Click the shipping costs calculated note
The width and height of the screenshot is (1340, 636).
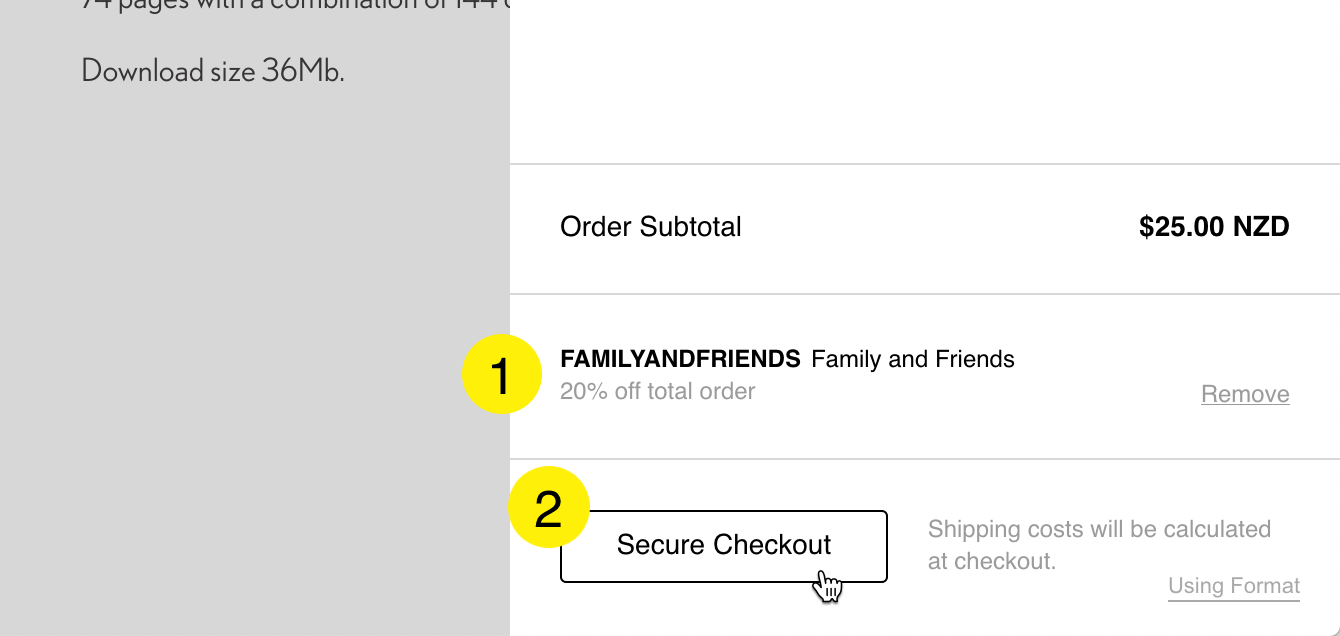(1099, 545)
